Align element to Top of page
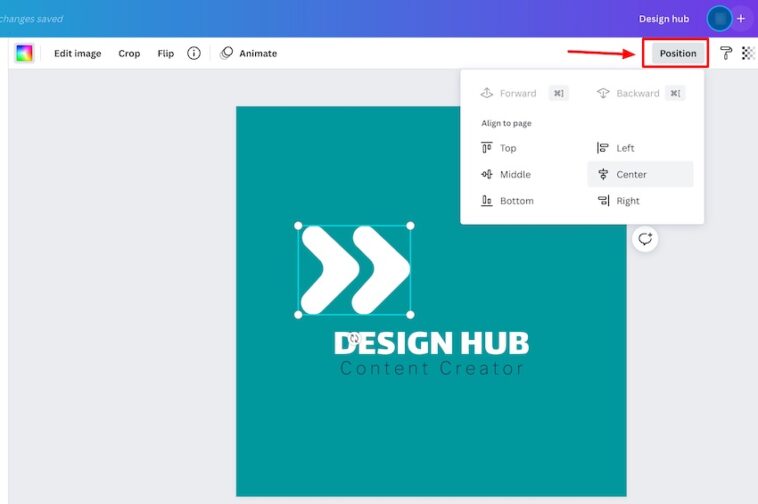This screenshot has width=758, height=504. [x=500, y=148]
